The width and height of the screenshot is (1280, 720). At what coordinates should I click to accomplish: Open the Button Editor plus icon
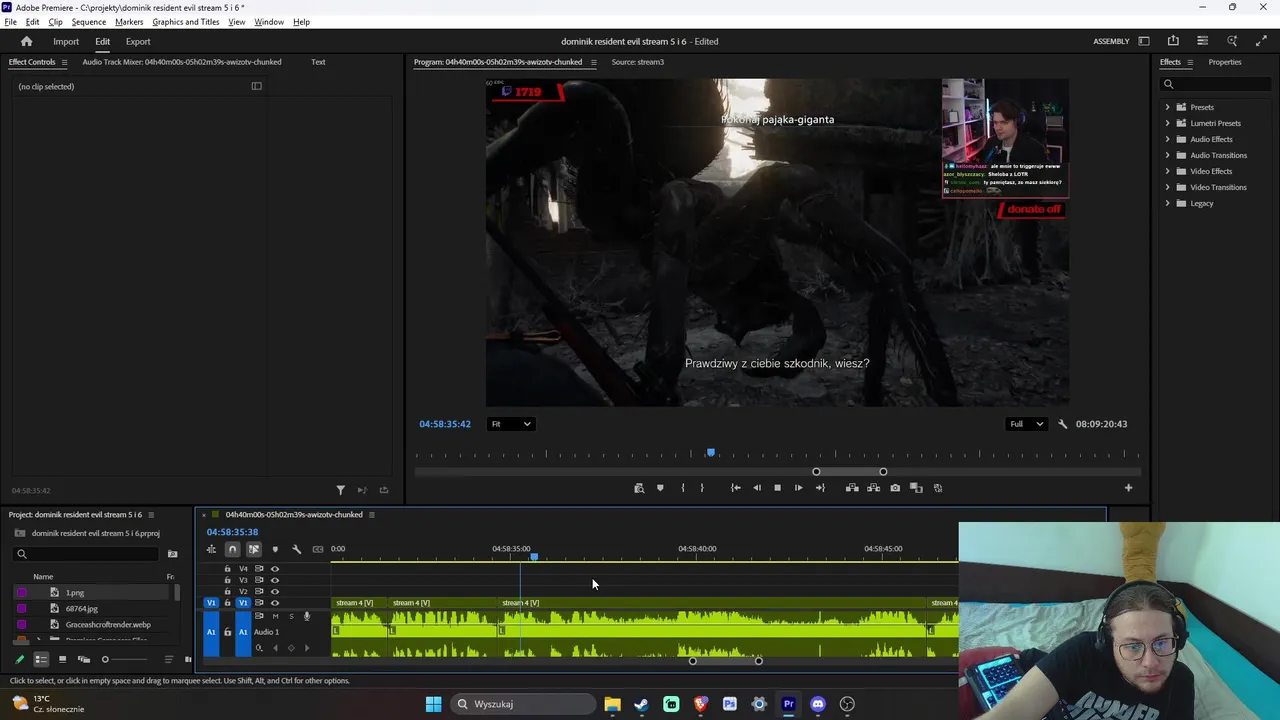(x=1128, y=488)
